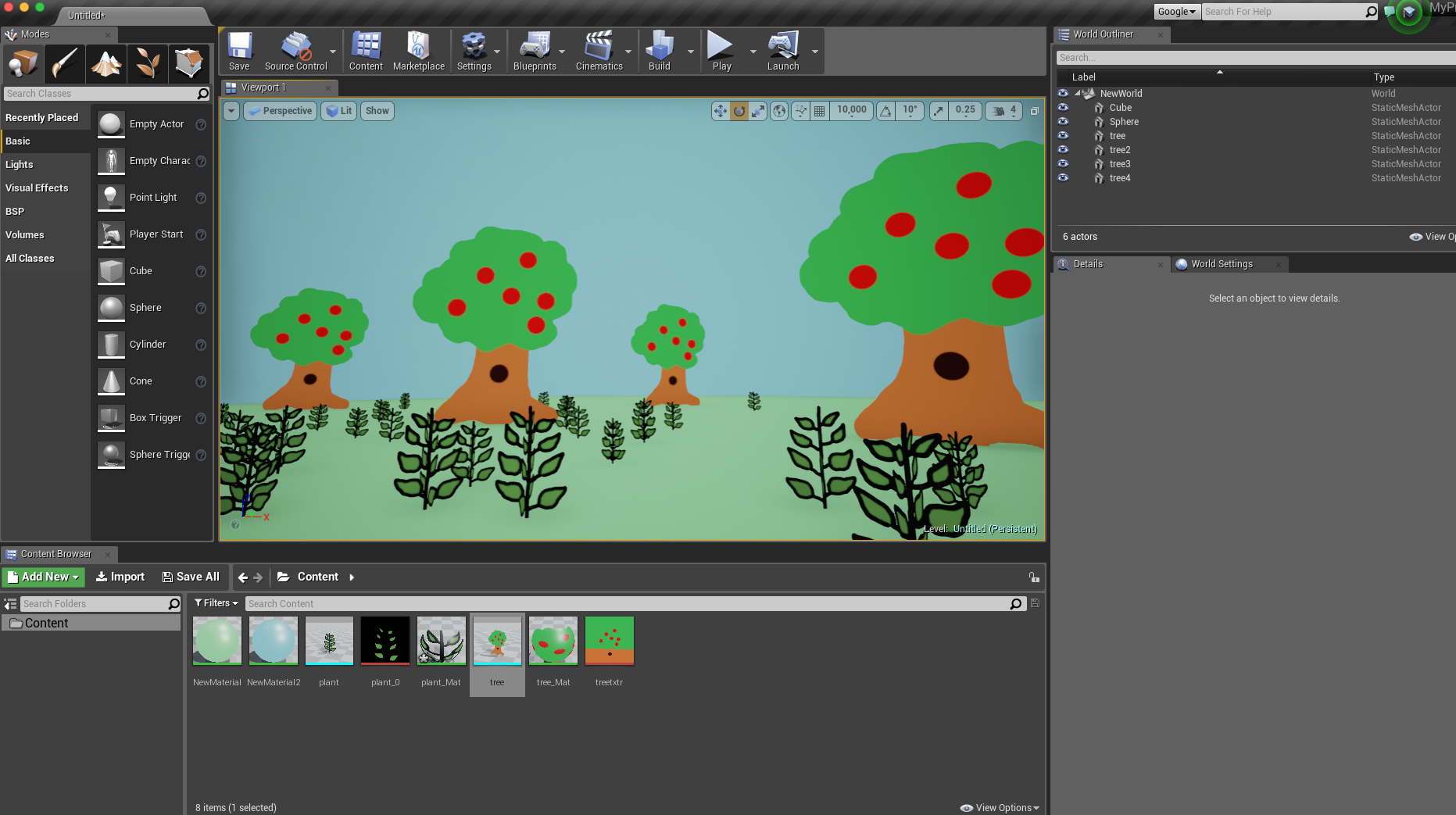Open the Marketplace from the toolbar
Image resolution: width=1456 pixels, height=815 pixels.
(418, 52)
